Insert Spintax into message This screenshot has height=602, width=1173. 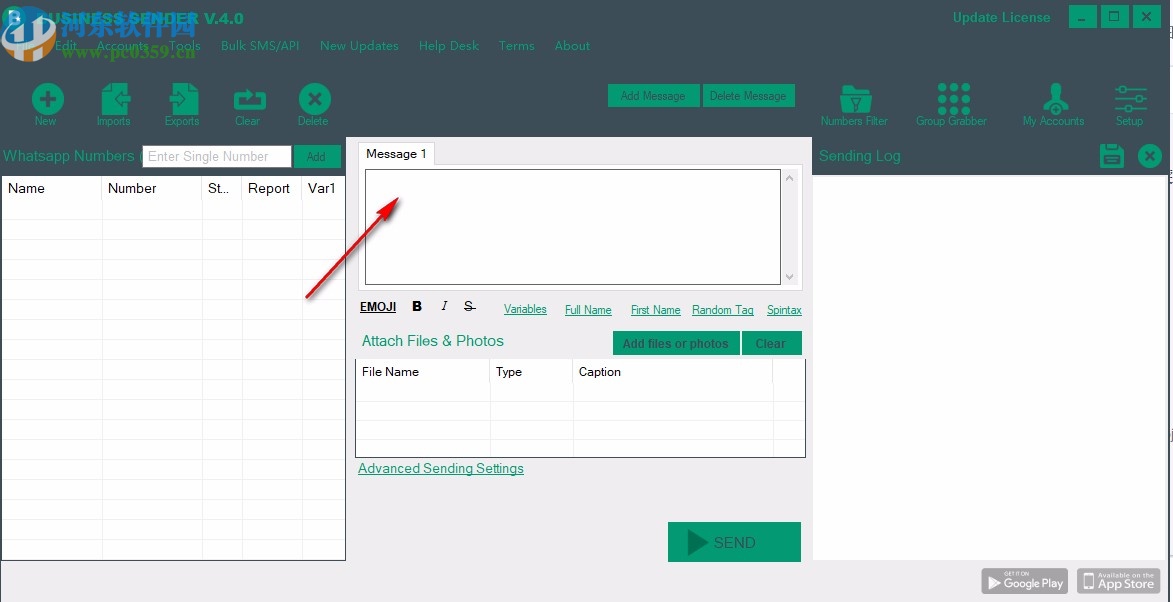tap(784, 310)
